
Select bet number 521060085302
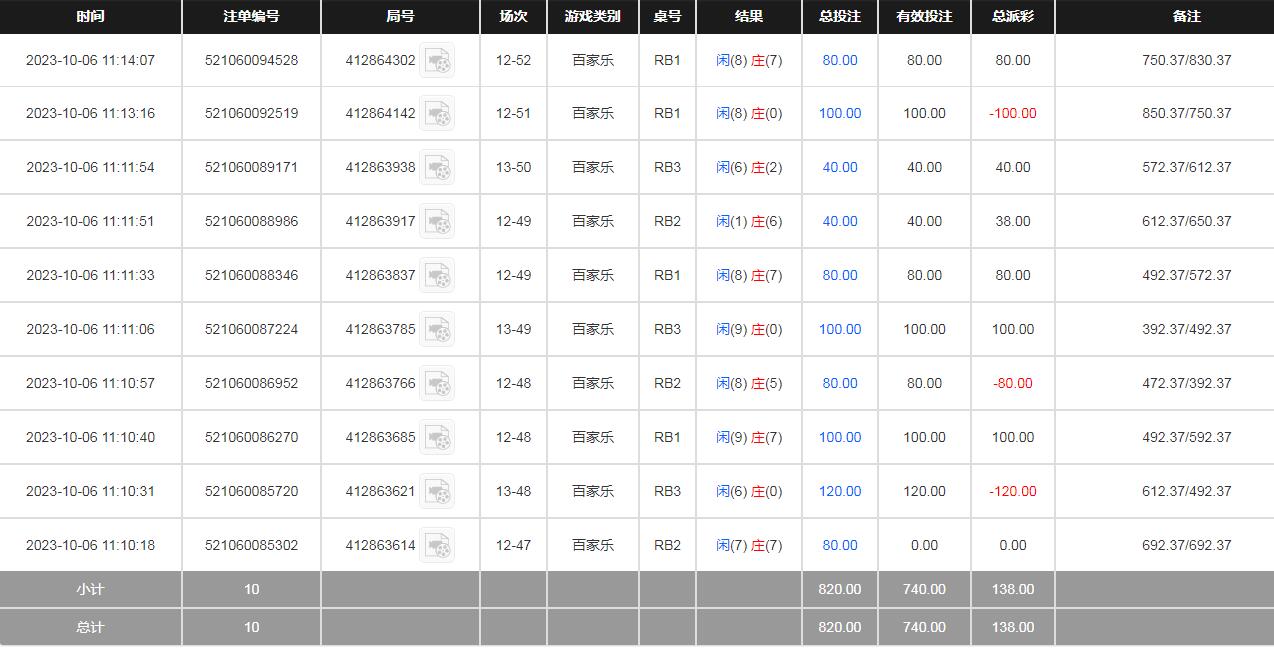coord(251,545)
